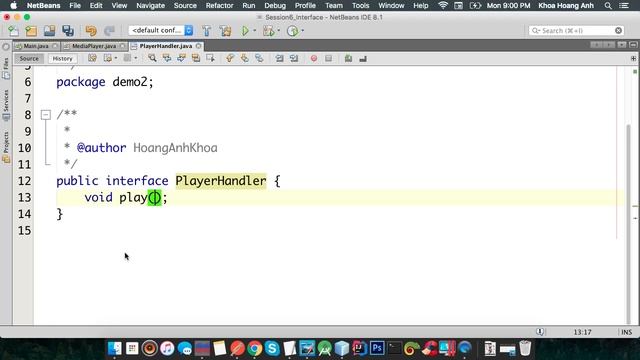Toggle the Source view button
Screen dimensions: 640x360
pyautogui.click(x=29, y=58)
